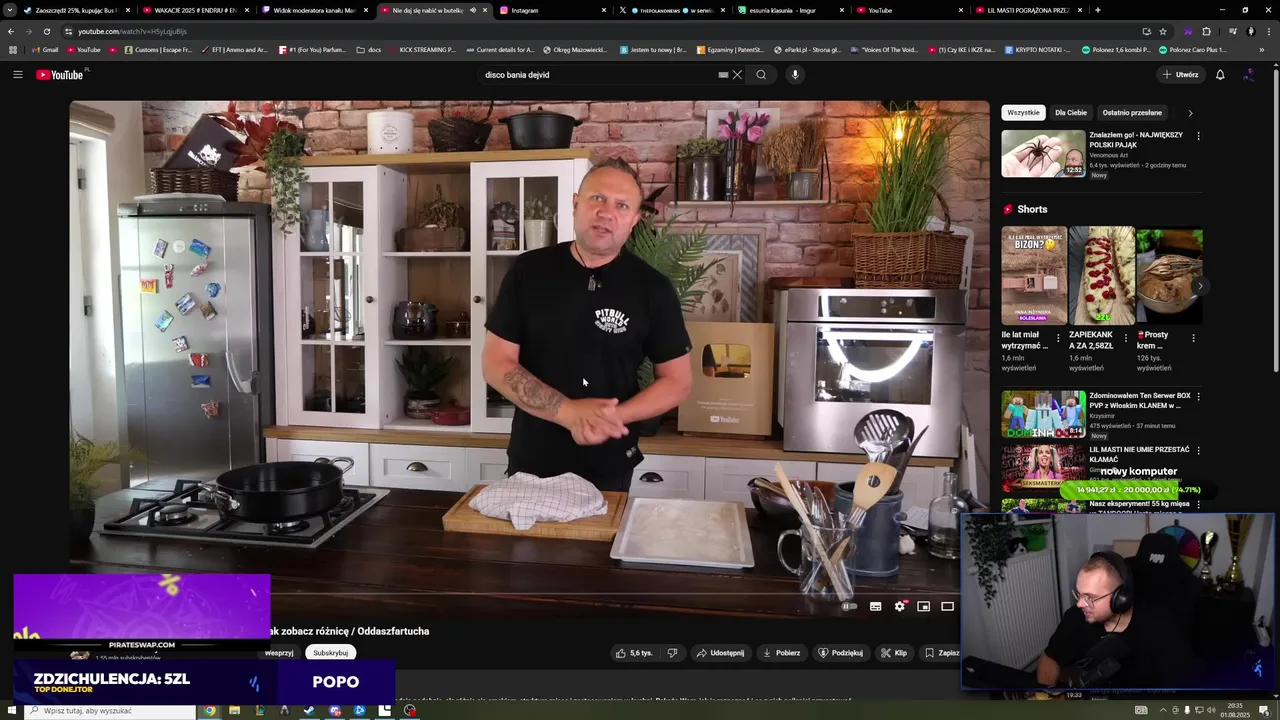This screenshot has width=1280, height=720.
Task: Click the Windows taskbar search box
Action: point(108,710)
